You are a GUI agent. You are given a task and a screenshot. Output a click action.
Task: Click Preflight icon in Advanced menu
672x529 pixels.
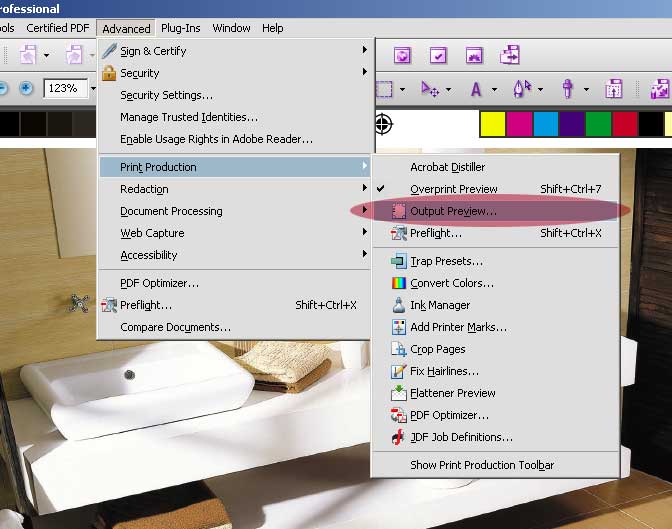(109, 305)
